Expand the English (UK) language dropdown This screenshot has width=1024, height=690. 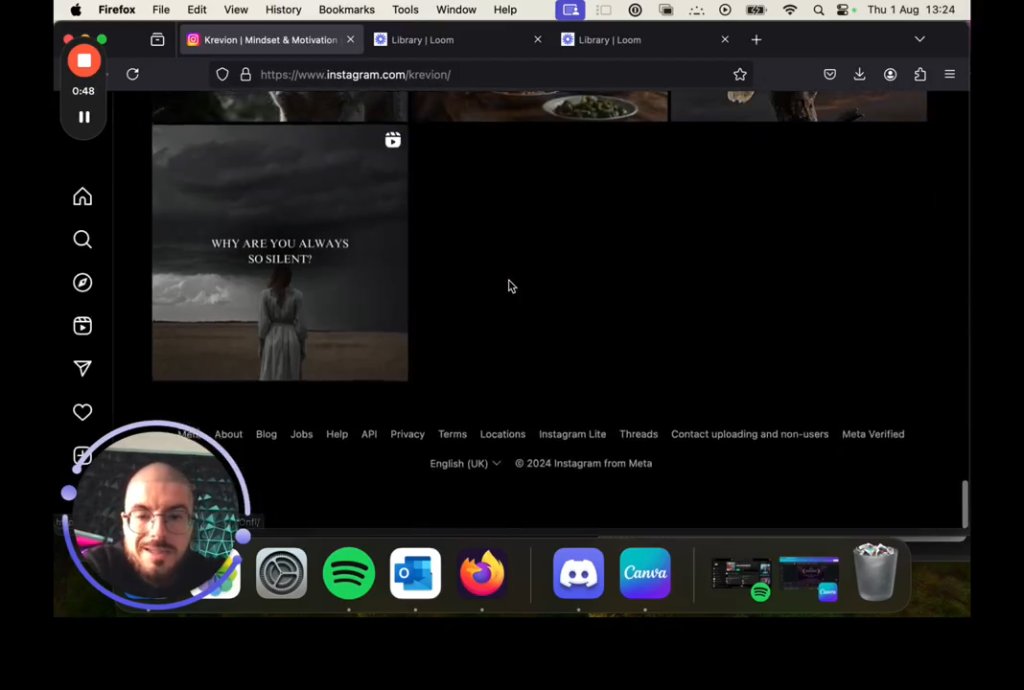(465, 463)
